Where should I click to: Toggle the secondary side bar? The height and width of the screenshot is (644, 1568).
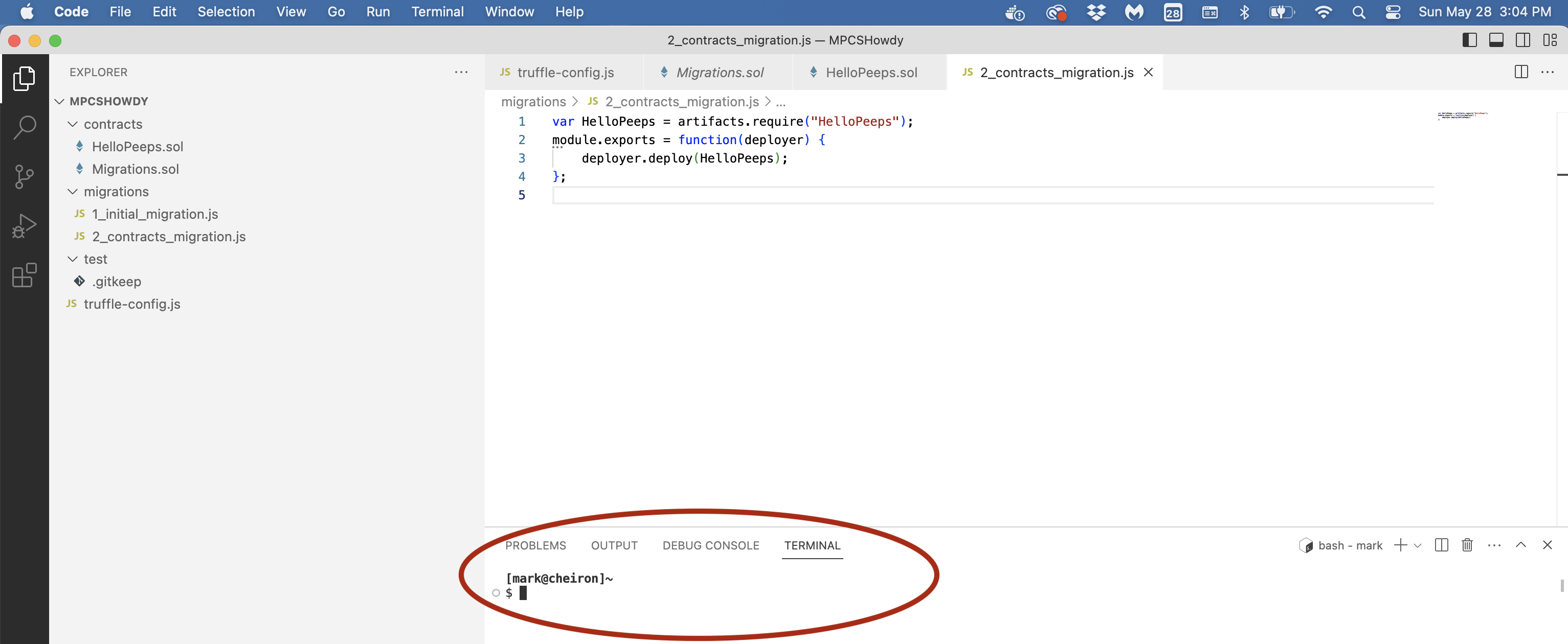tap(1523, 40)
